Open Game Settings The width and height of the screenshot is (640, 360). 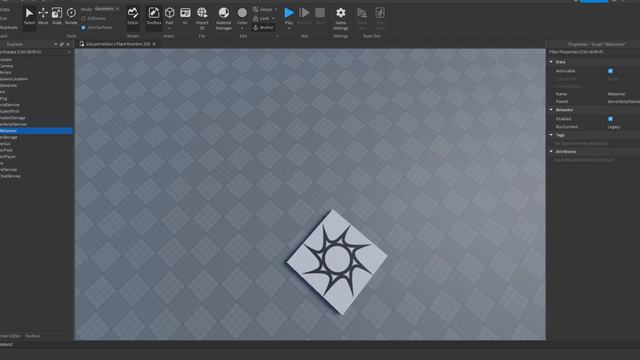(x=340, y=18)
